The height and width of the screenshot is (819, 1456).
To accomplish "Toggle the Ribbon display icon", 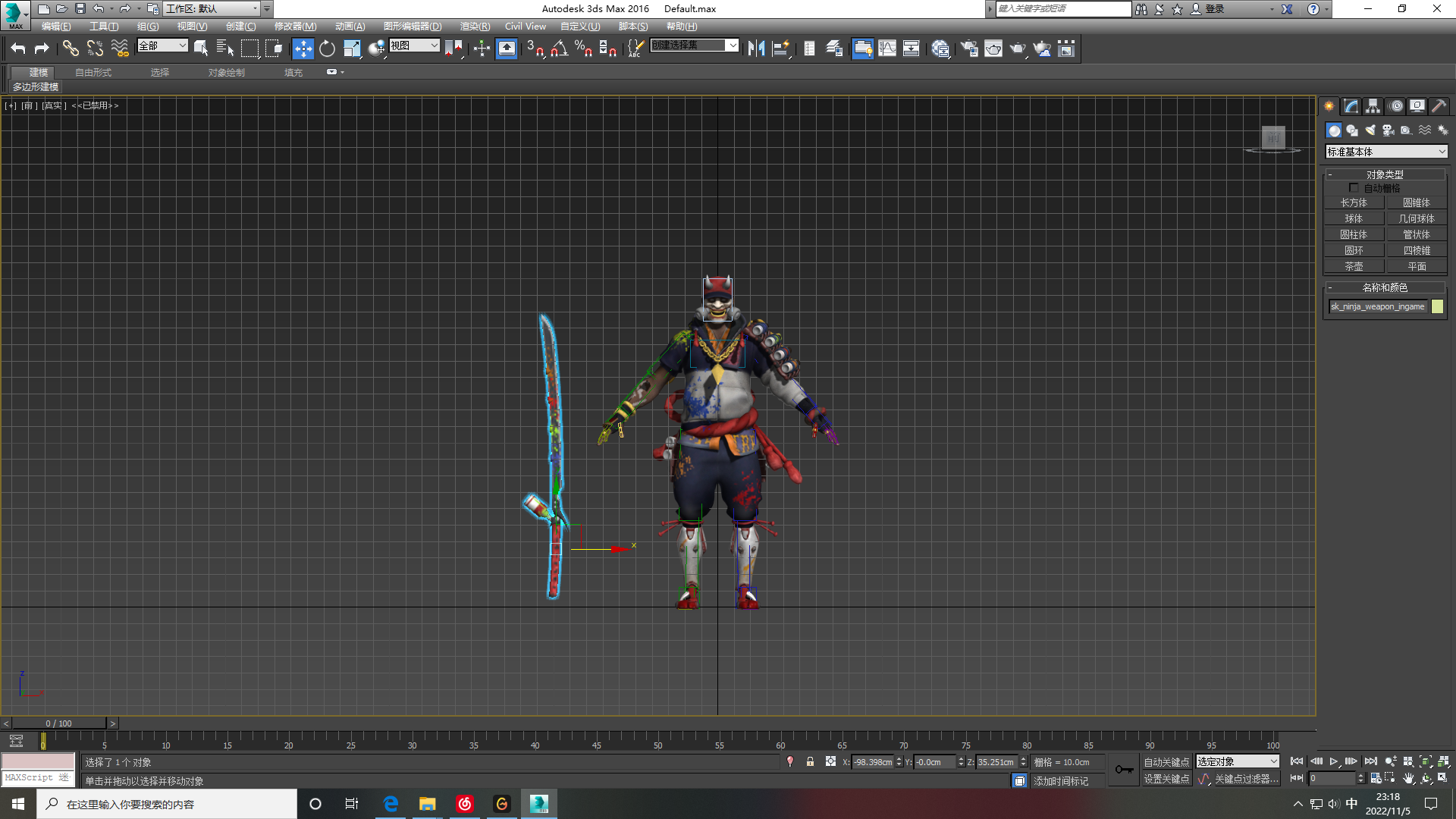I will (x=862, y=49).
